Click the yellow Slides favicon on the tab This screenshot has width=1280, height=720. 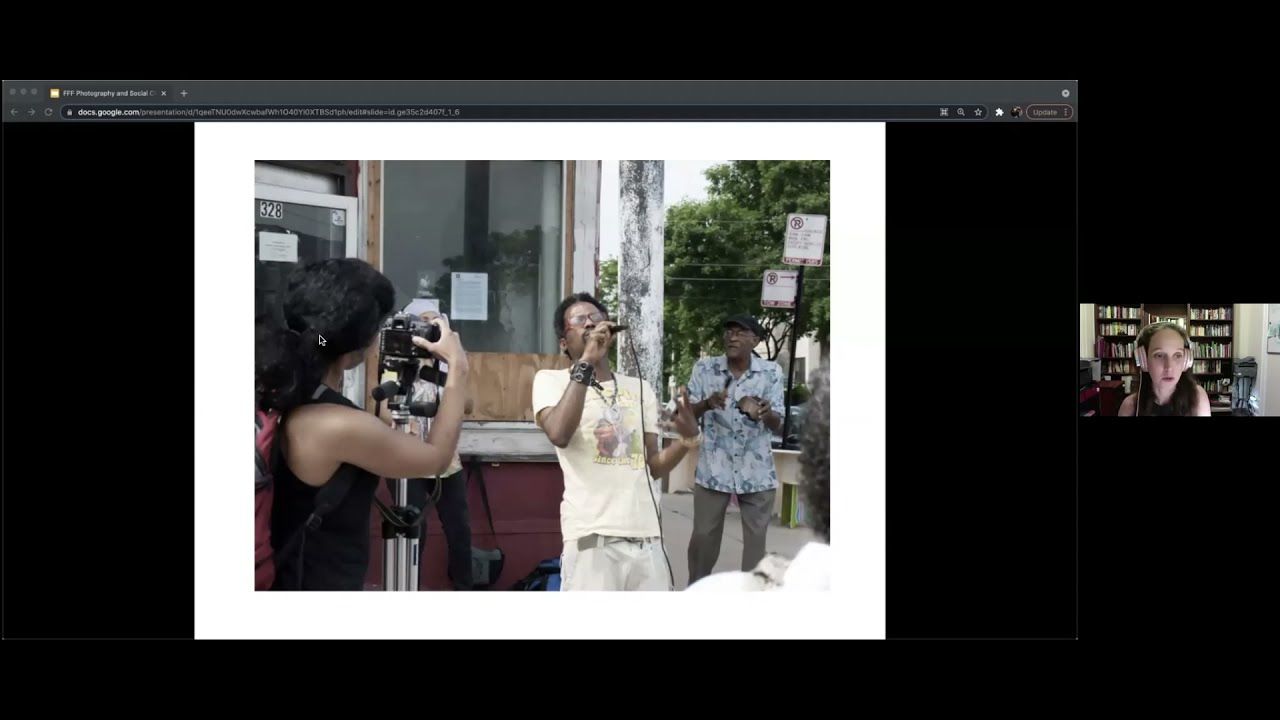click(55, 93)
